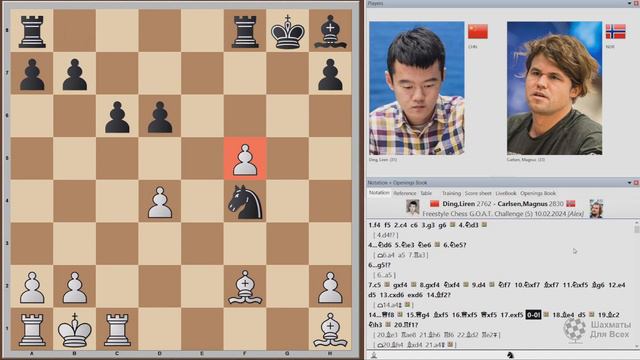This screenshot has width=640, height=360.
Task: Open the Notation panel dropdown arrow
Action: point(629,182)
